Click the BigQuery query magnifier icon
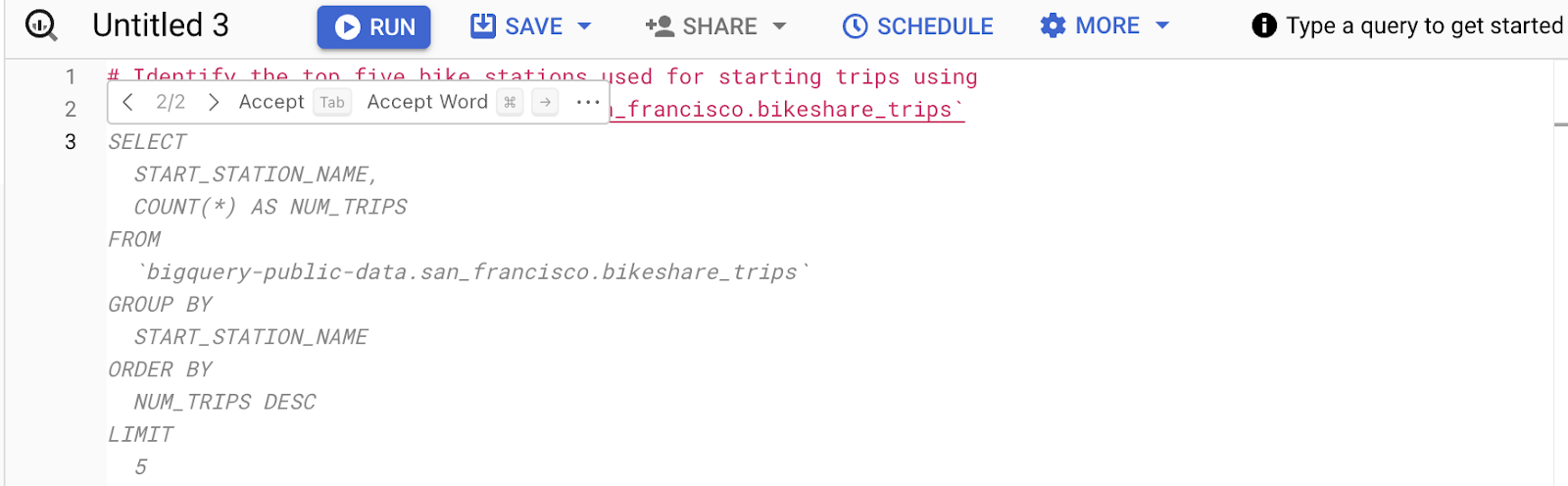 pyautogui.click(x=41, y=25)
